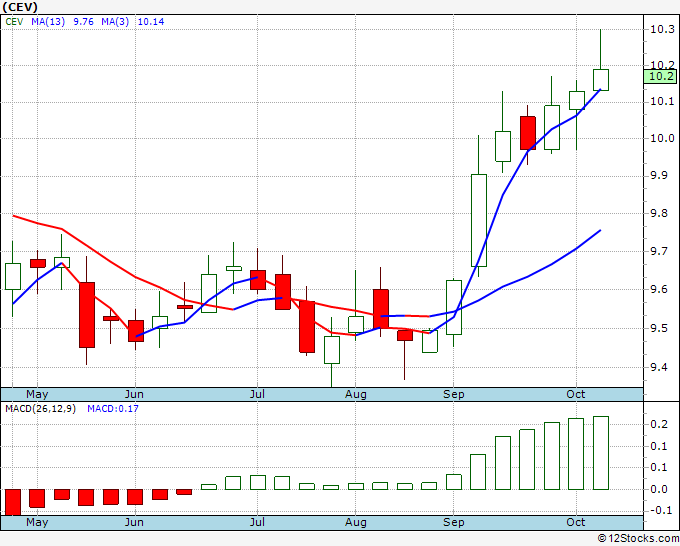680x546 pixels.
Task: Click Oct on the price chart axis
Action: tap(576, 395)
